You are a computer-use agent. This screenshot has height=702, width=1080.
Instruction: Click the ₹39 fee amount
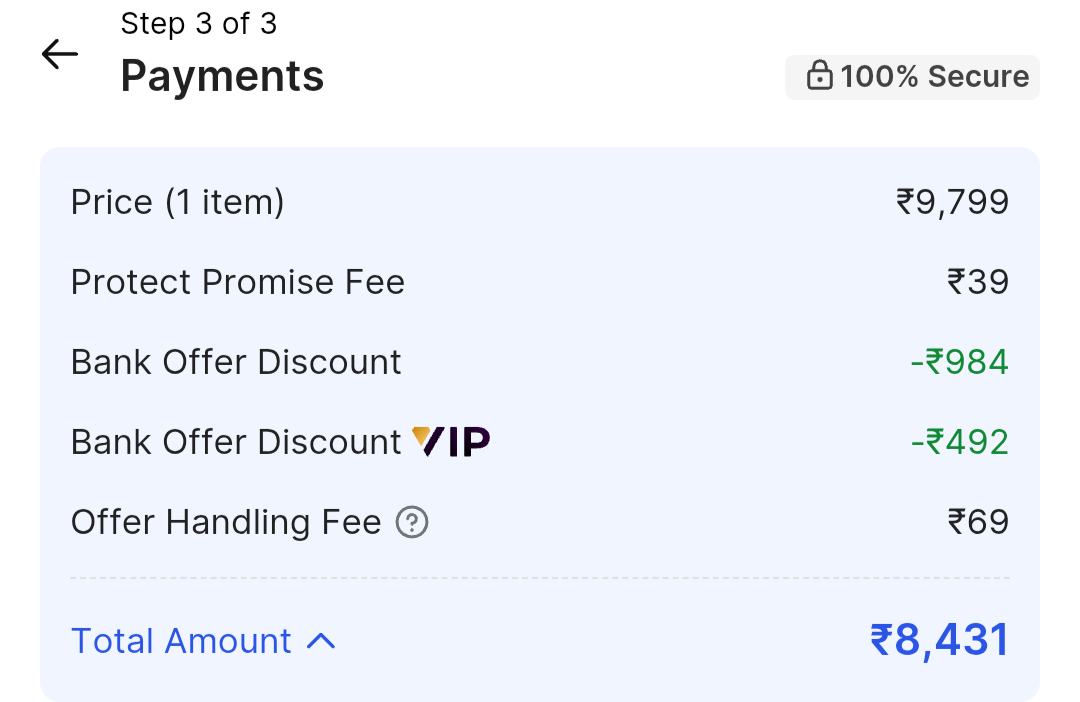pos(978,282)
